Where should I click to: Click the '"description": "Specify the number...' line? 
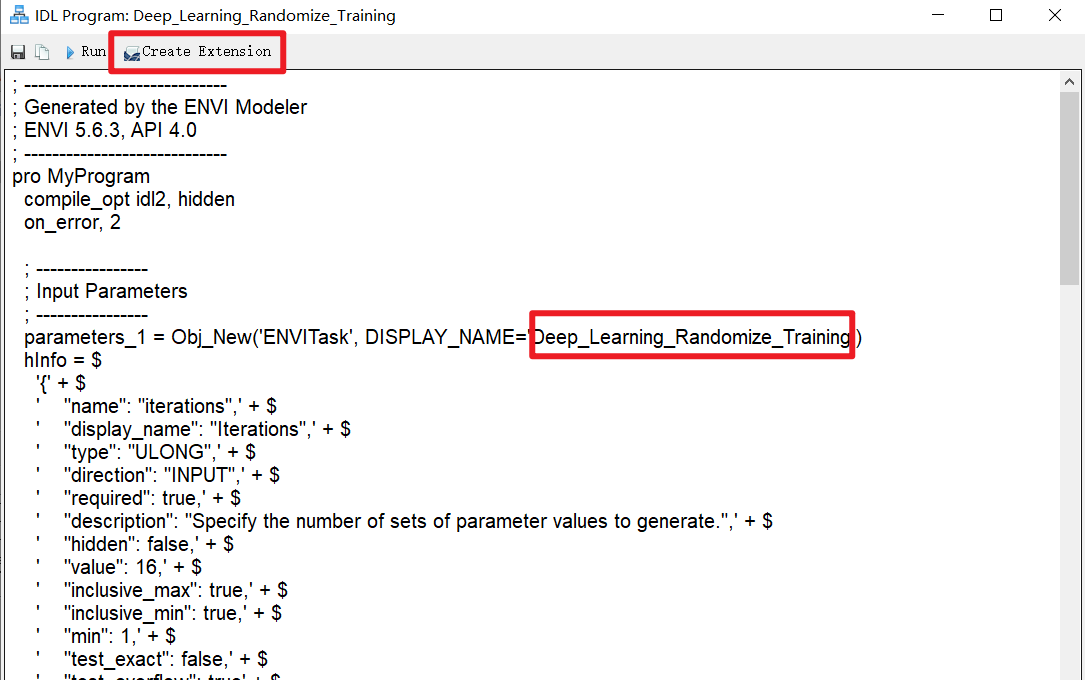pos(404,521)
